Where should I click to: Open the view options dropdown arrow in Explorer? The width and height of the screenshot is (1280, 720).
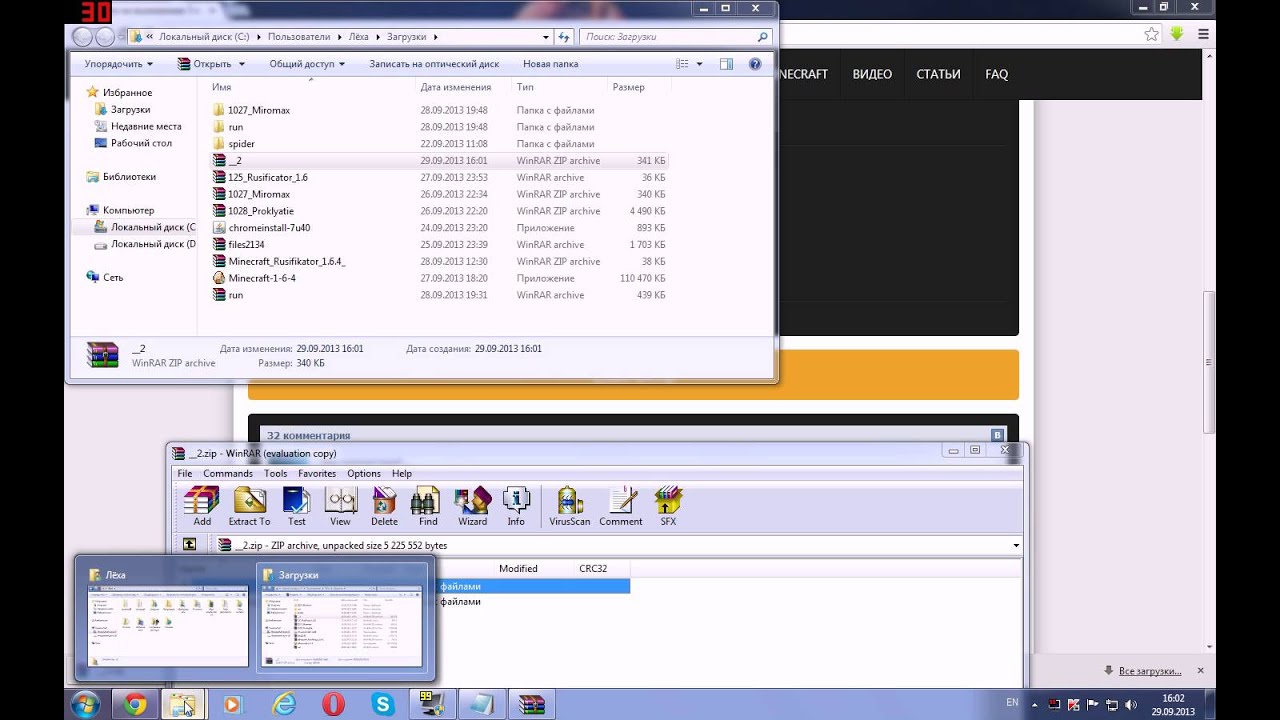pyautogui.click(x=699, y=64)
